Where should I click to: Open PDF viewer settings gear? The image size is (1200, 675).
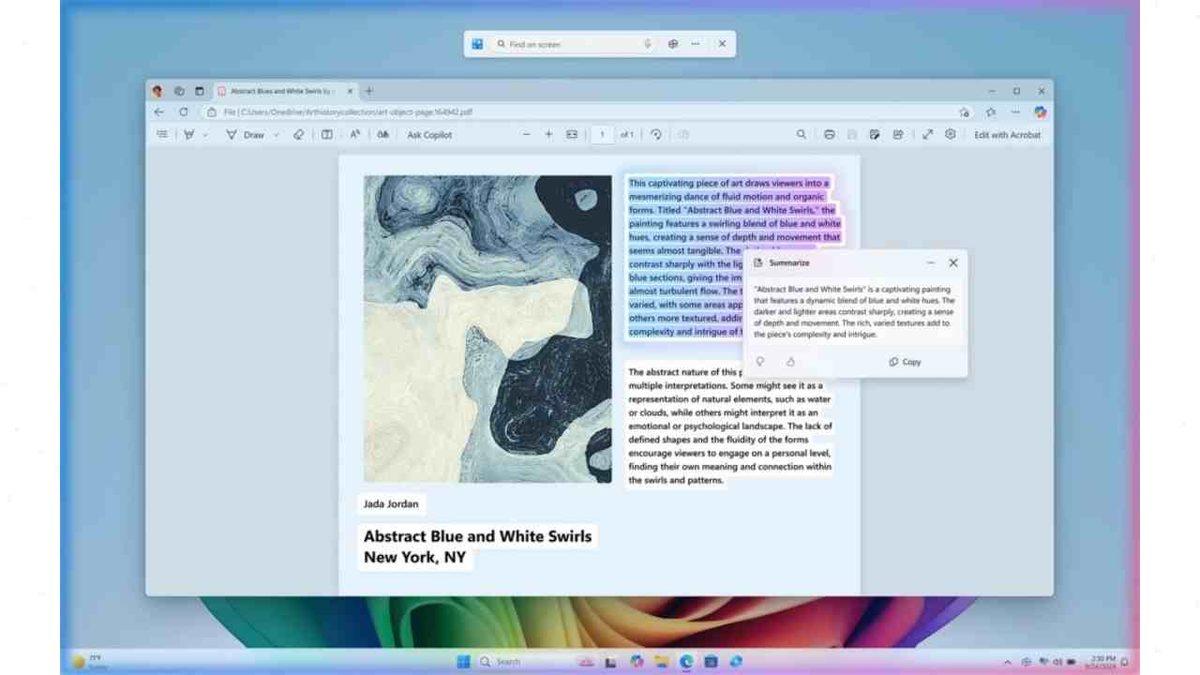pyautogui.click(x=949, y=136)
